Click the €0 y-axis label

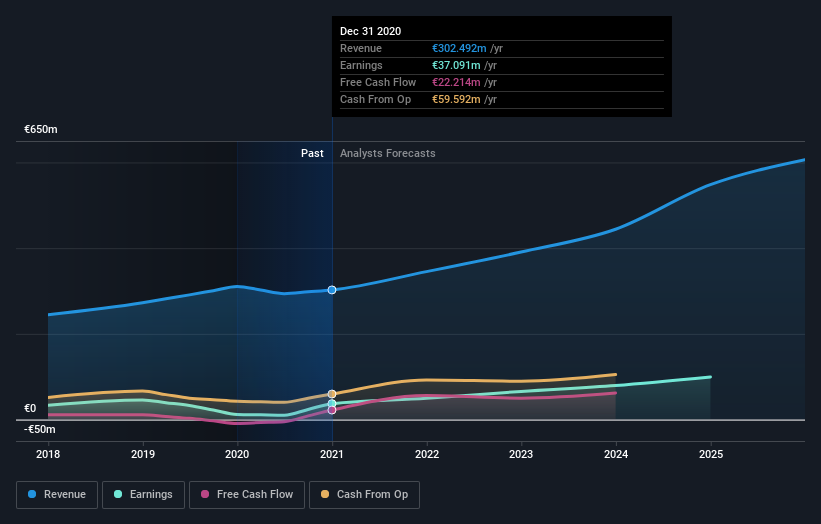pyautogui.click(x=30, y=408)
